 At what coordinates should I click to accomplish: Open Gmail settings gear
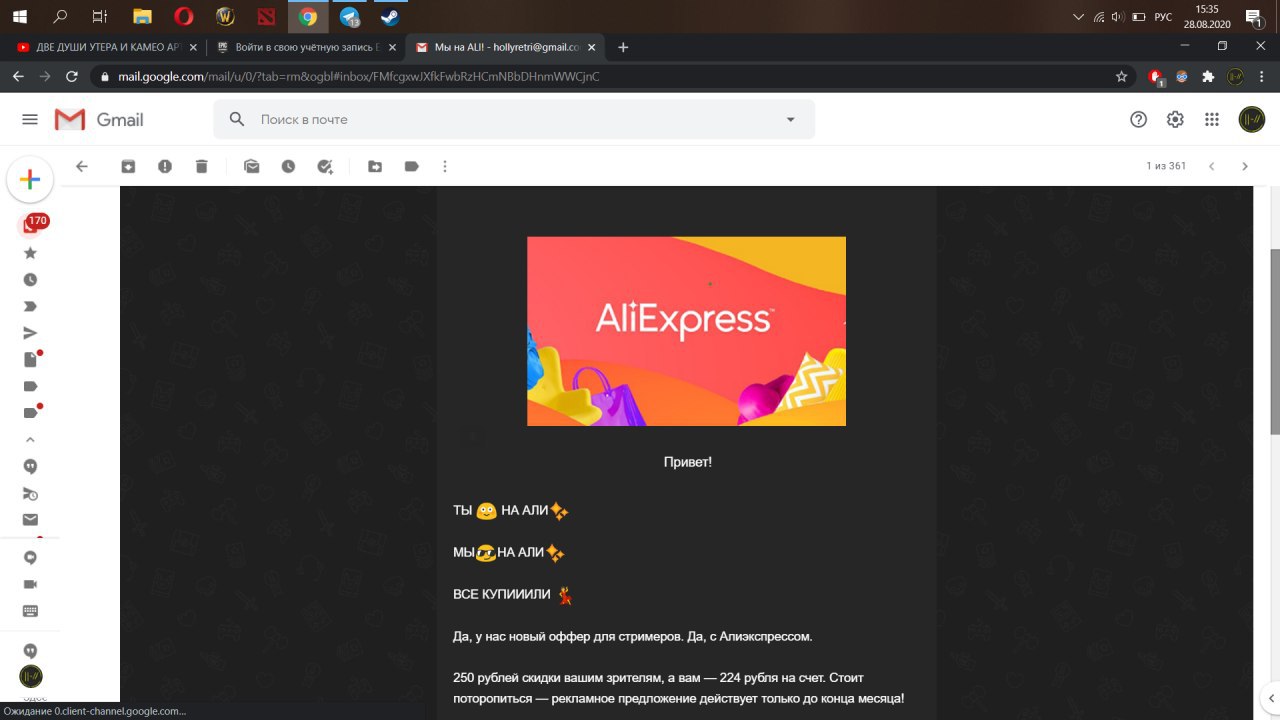[x=1175, y=119]
